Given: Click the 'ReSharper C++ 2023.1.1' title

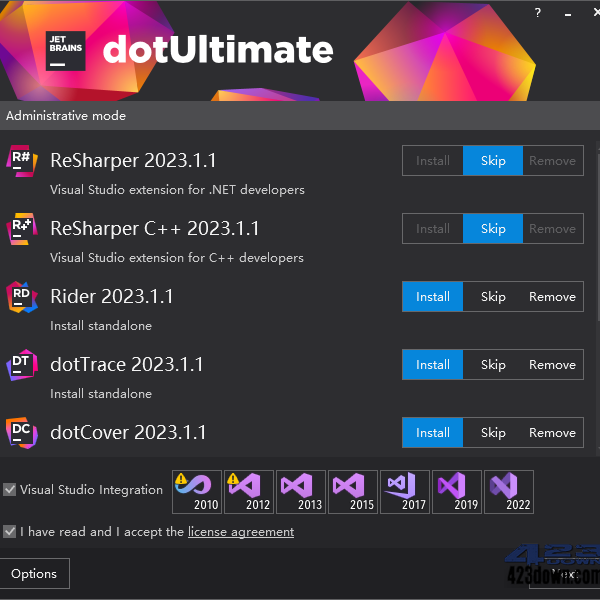Looking at the screenshot, I should [155, 228].
